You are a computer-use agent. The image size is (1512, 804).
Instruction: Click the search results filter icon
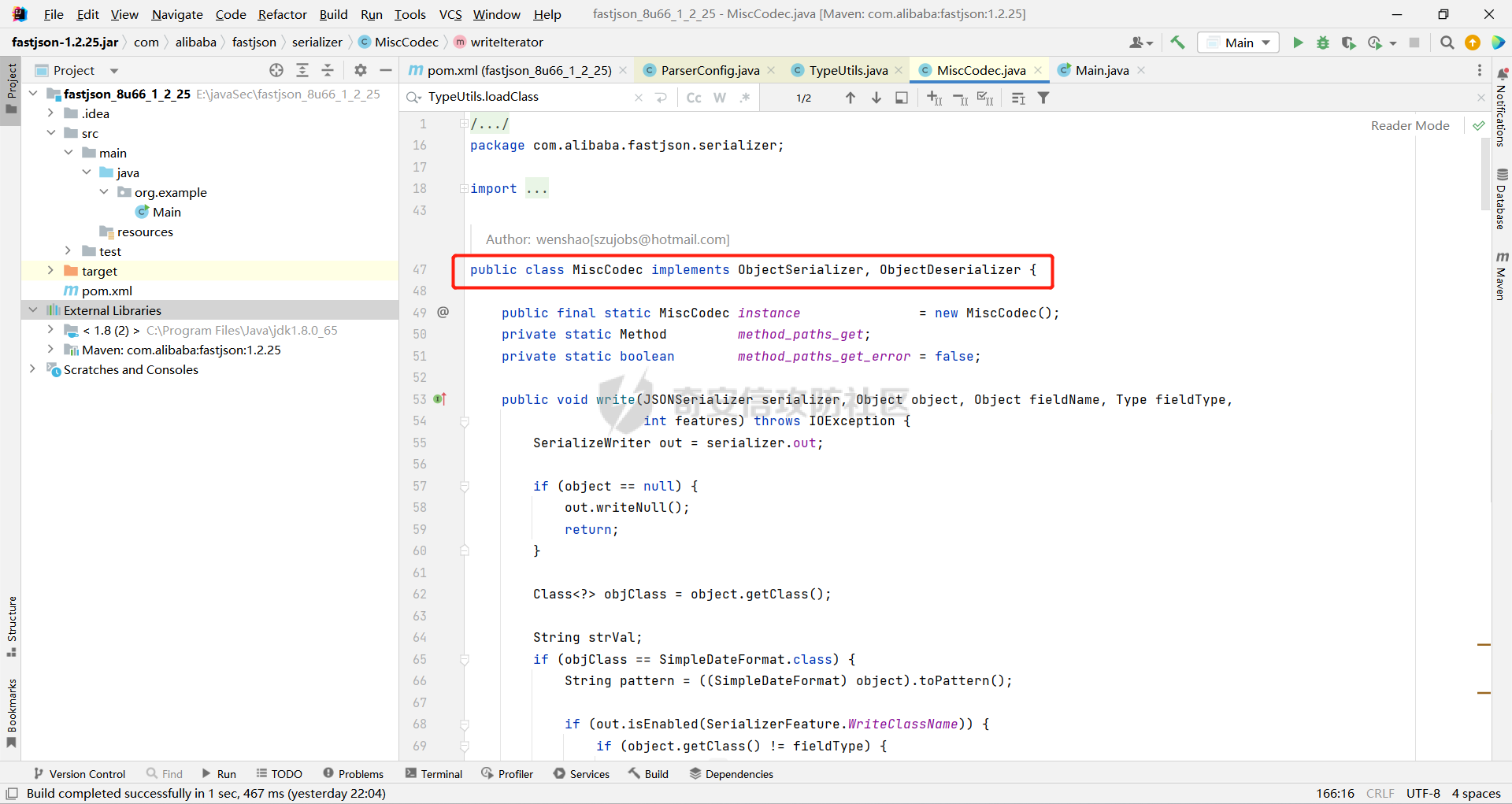pos(1043,98)
